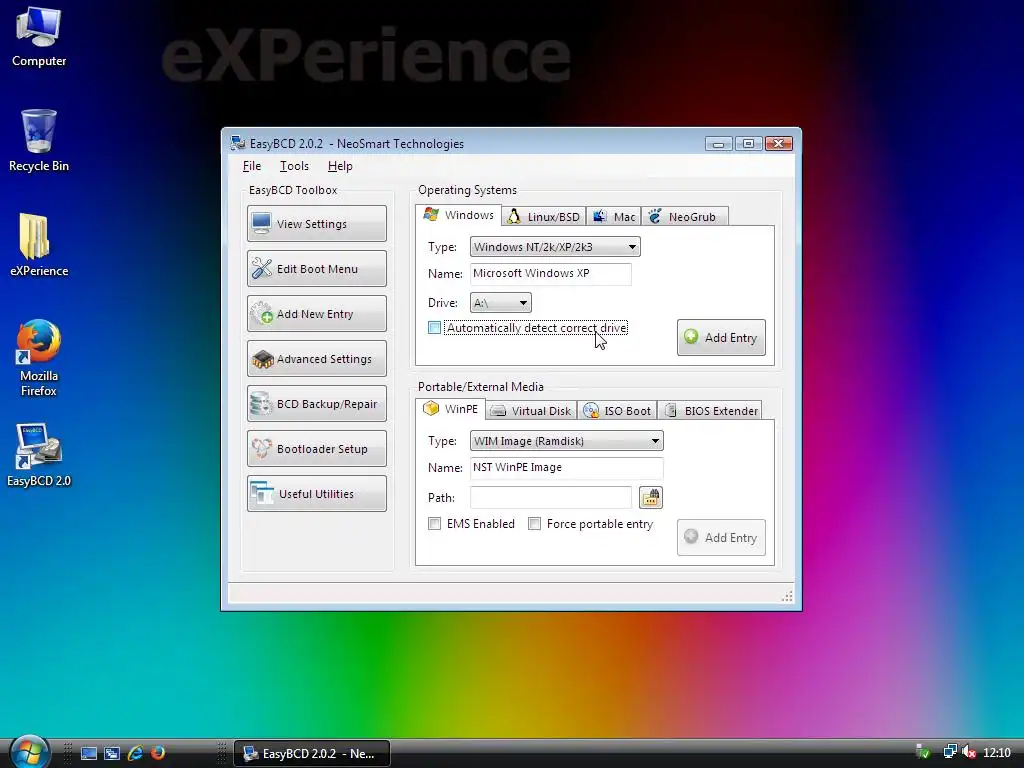
Task: Expand the Drive A:\ dropdown
Action: tap(501, 303)
